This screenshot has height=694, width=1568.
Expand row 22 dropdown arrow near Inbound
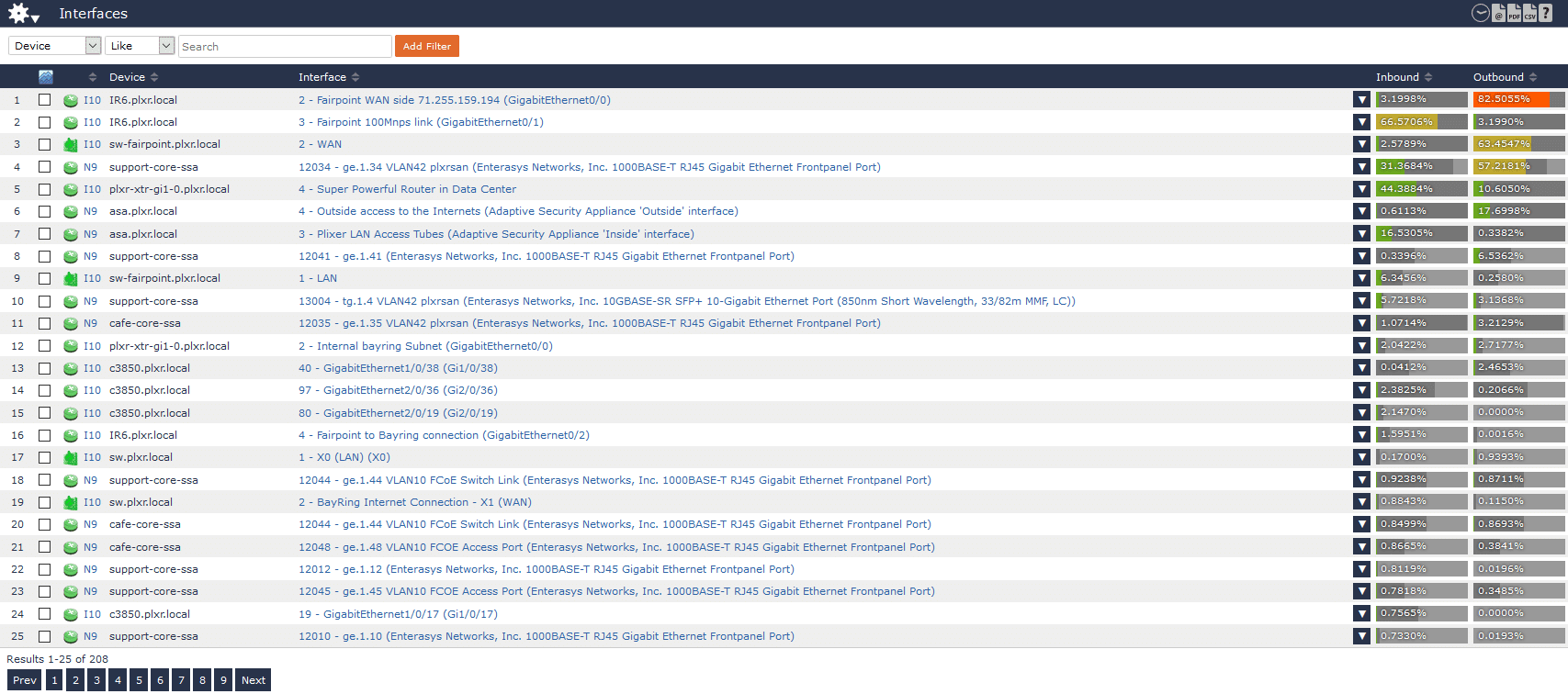click(x=1361, y=569)
